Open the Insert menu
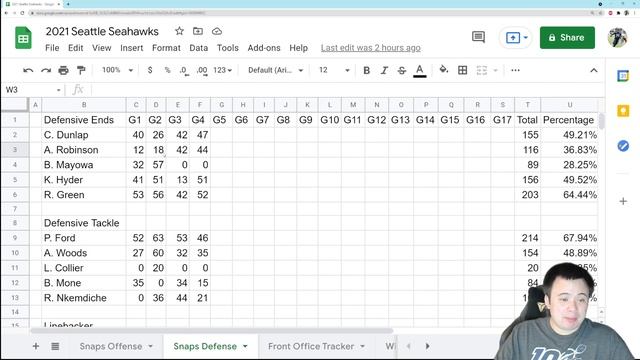This screenshot has width=640, height=360. coord(131,48)
